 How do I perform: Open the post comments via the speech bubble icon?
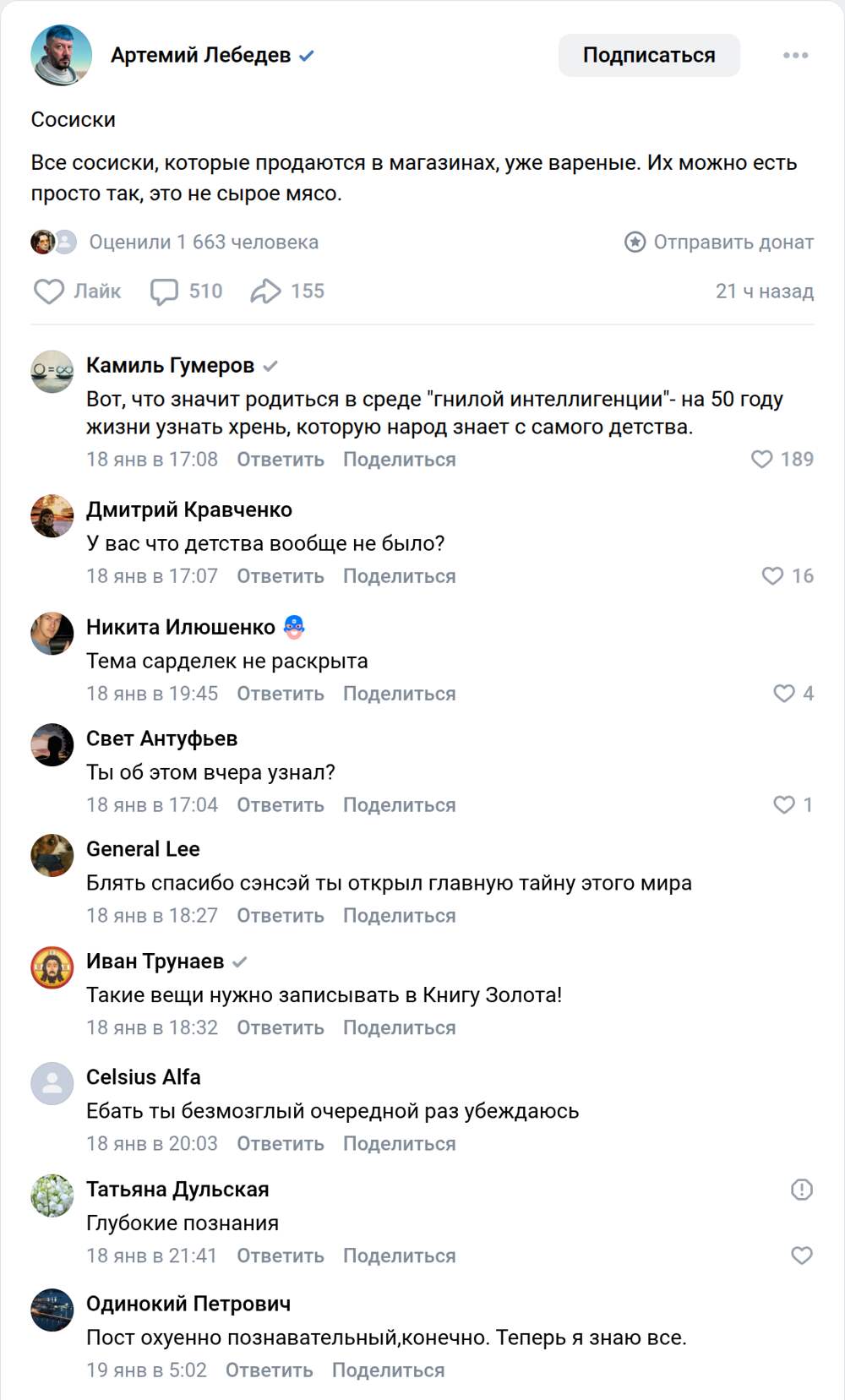[164, 291]
